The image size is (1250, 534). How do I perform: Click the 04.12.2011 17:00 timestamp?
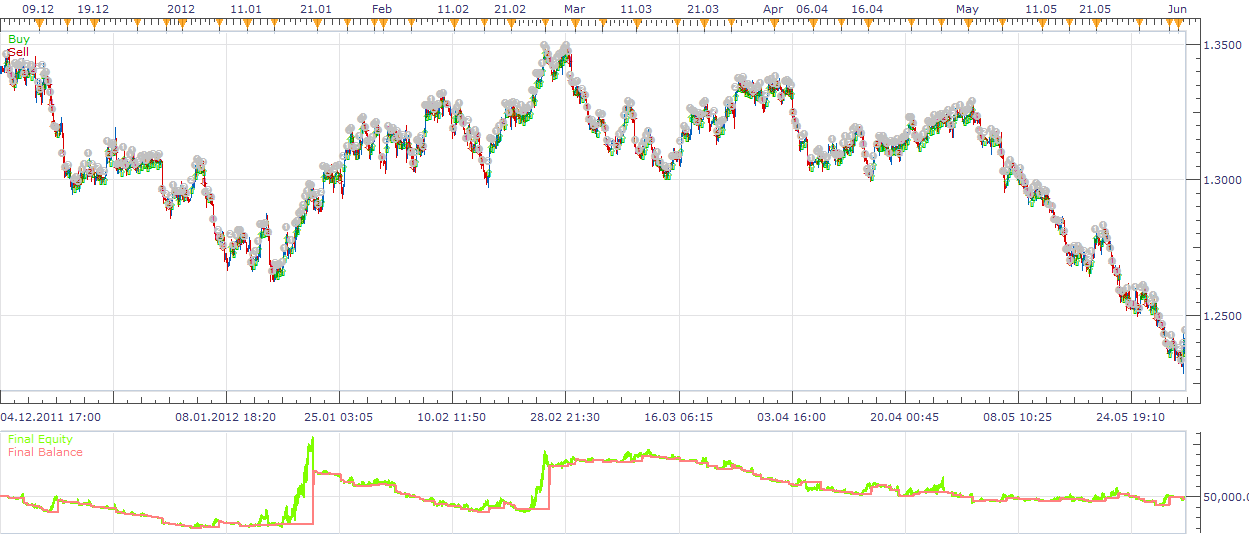(x=50, y=416)
